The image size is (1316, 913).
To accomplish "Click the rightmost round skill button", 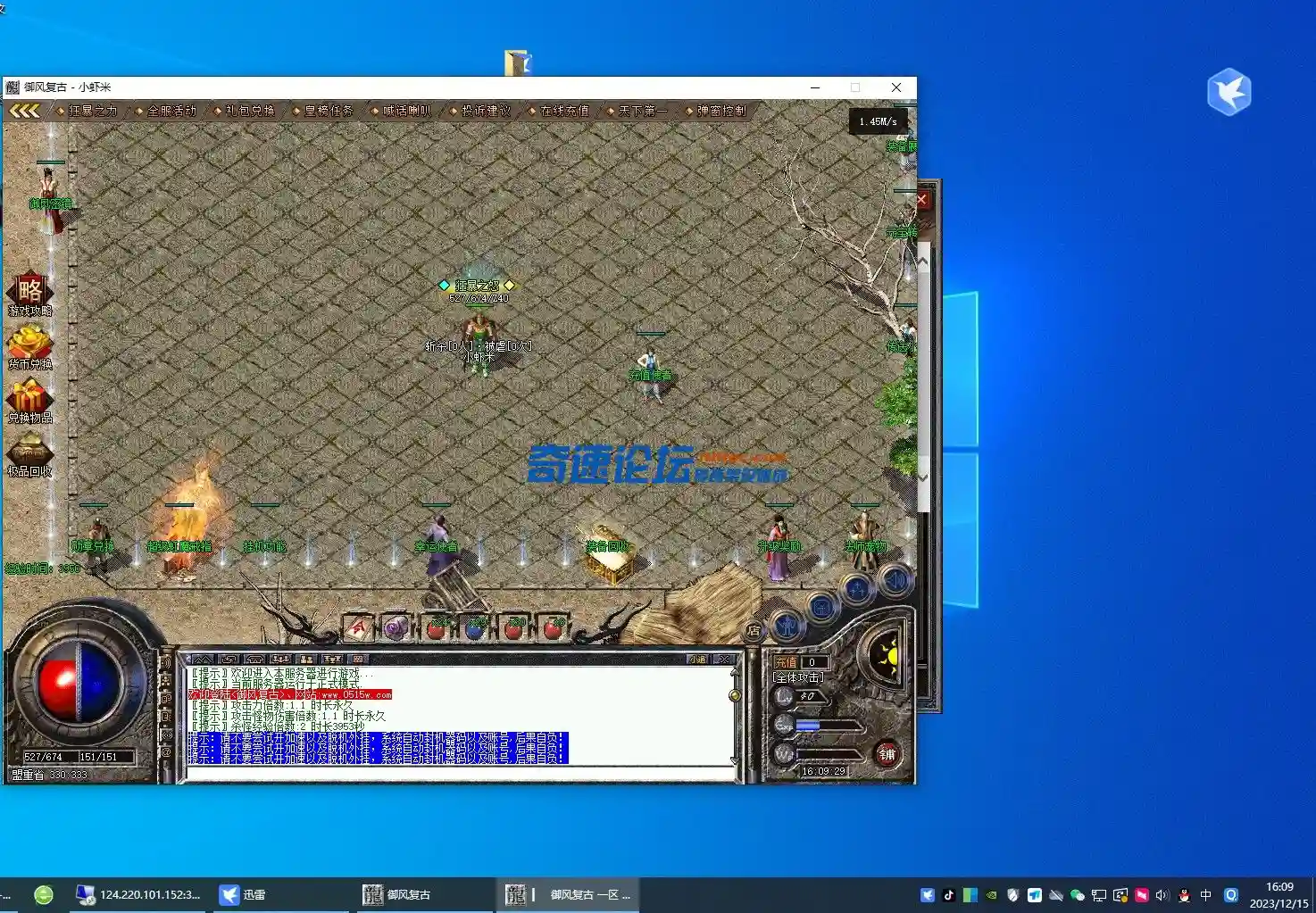I will click(x=895, y=582).
